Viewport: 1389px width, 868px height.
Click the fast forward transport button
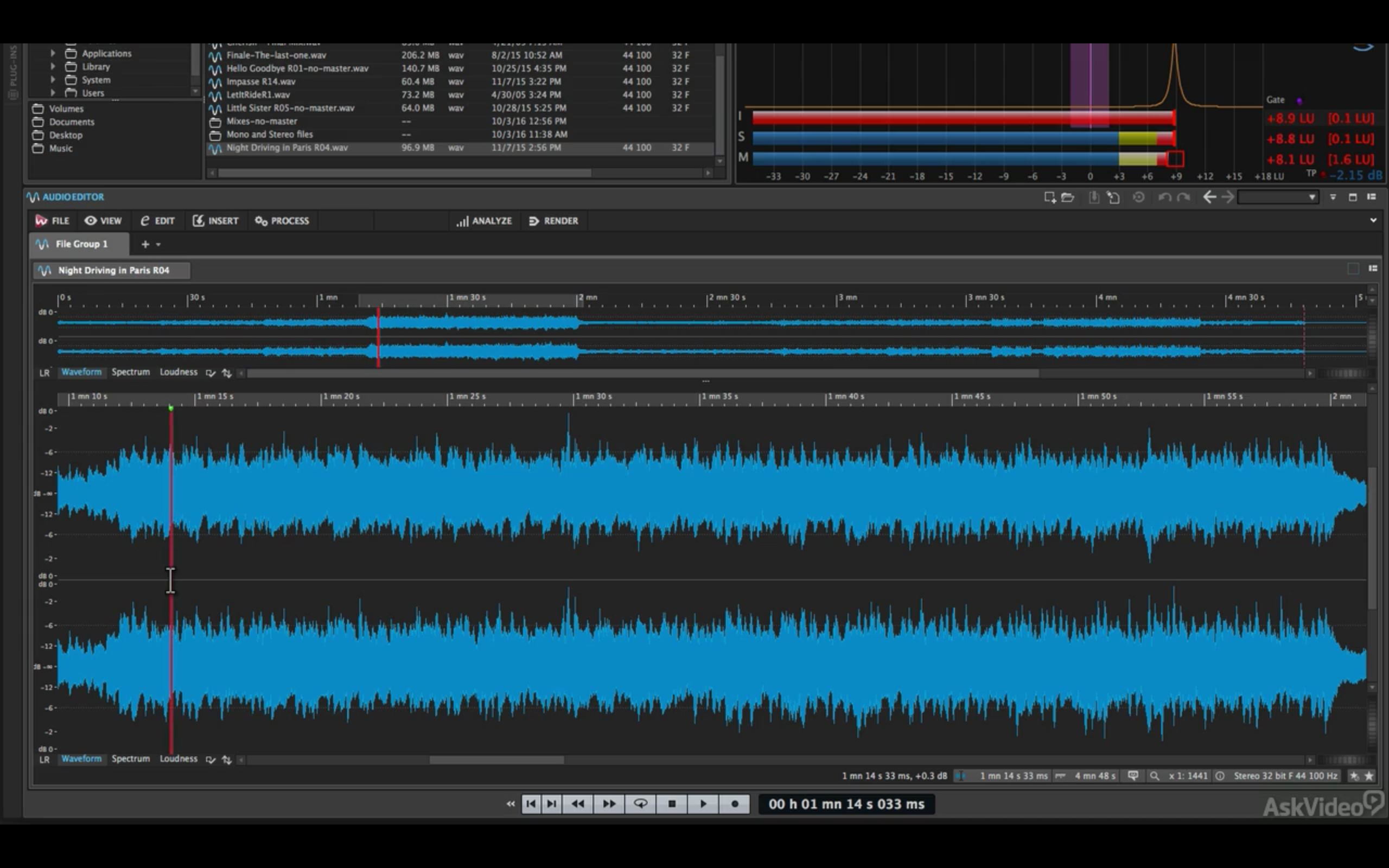coord(608,803)
